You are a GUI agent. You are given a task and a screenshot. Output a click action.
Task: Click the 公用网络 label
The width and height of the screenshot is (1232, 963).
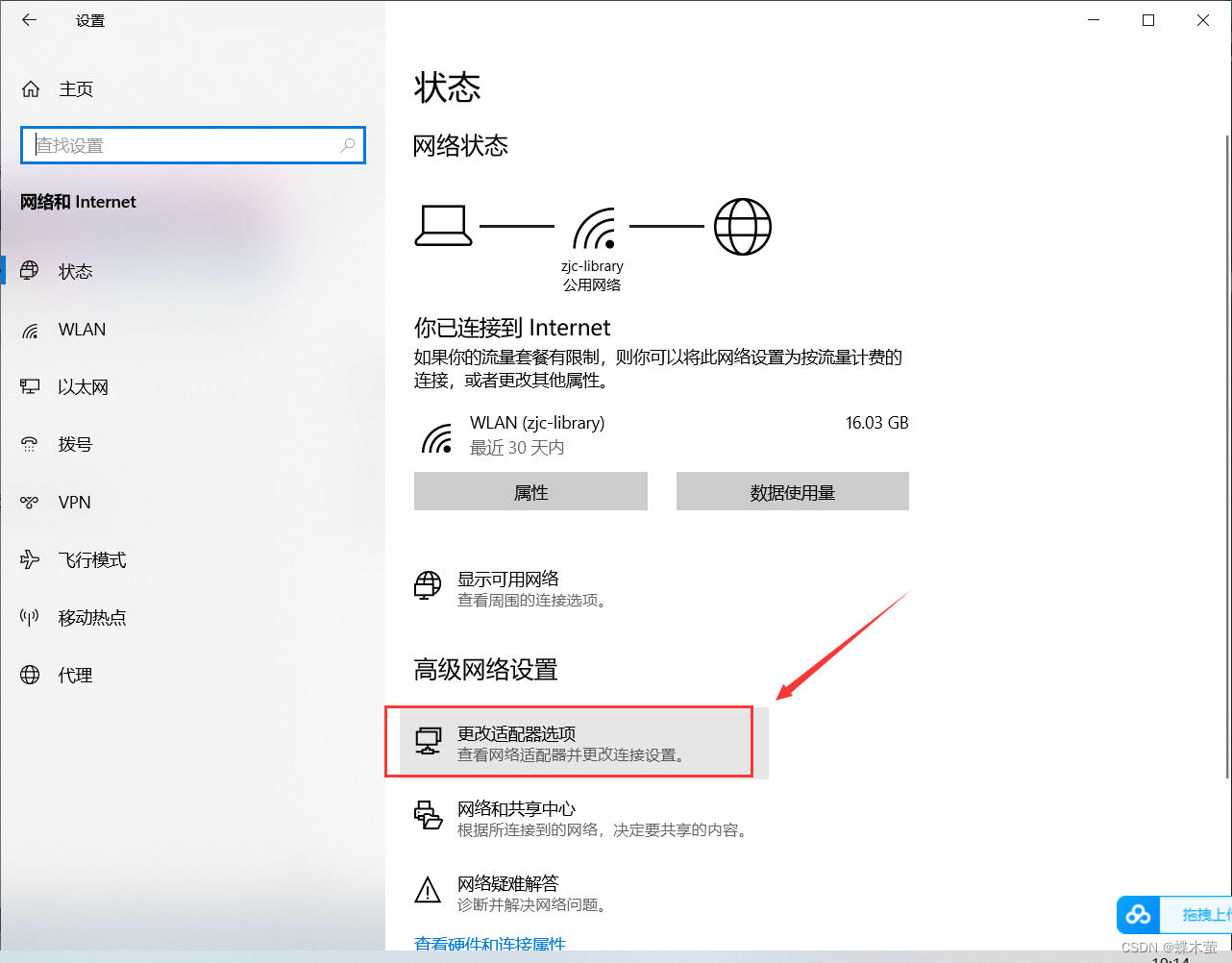pyautogui.click(x=592, y=285)
